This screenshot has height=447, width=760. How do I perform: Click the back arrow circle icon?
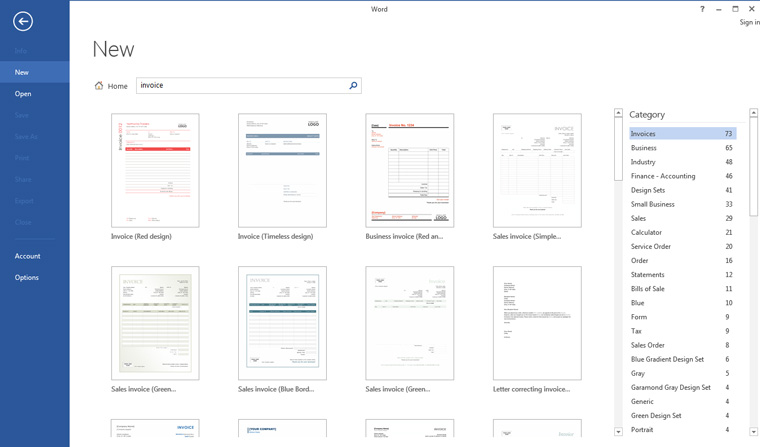23,21
